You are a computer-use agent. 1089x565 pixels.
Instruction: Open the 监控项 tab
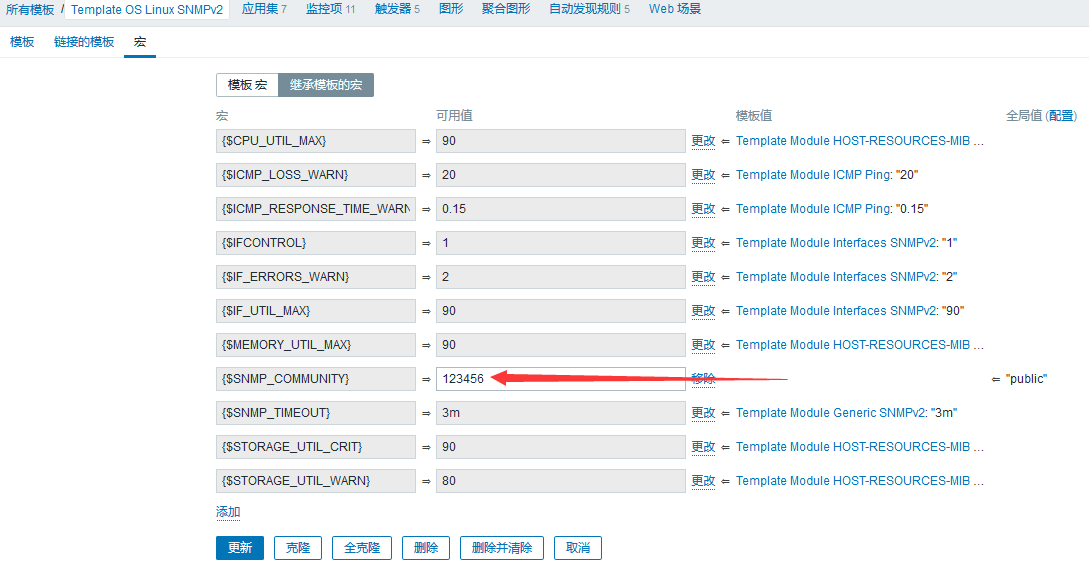329,9
